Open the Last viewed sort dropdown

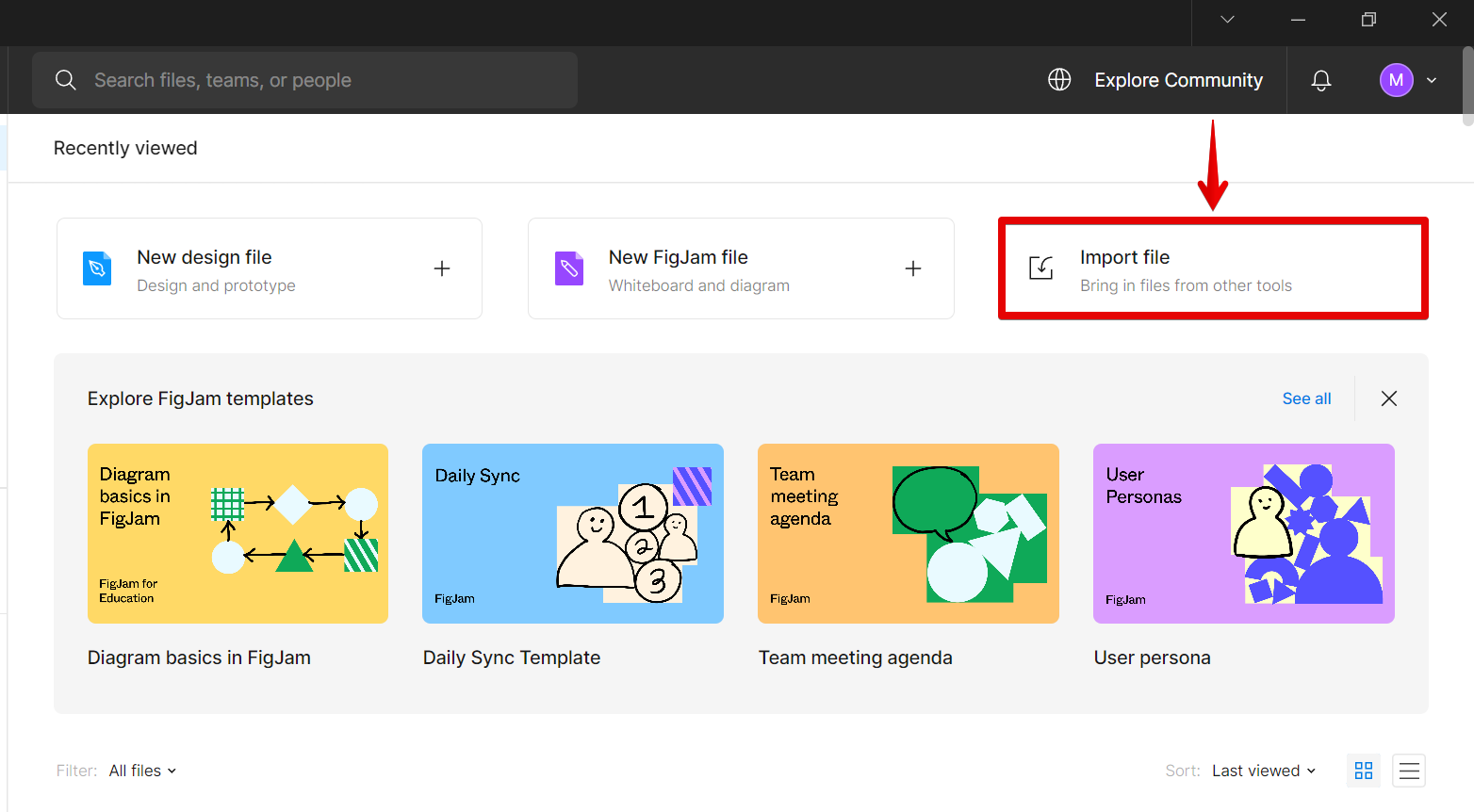click(1263, 771)
